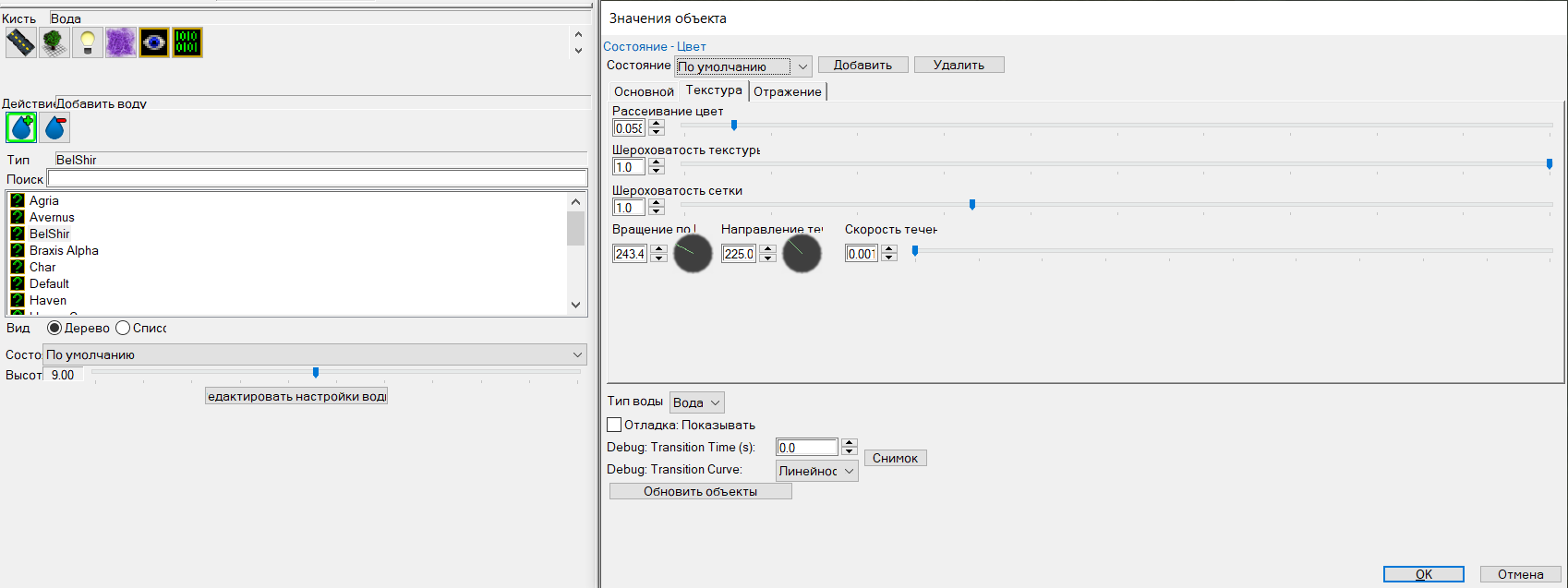Viewport: 1568px width, 588px height.
Task: Click the Добавить button
Action: tap(862, 65)
